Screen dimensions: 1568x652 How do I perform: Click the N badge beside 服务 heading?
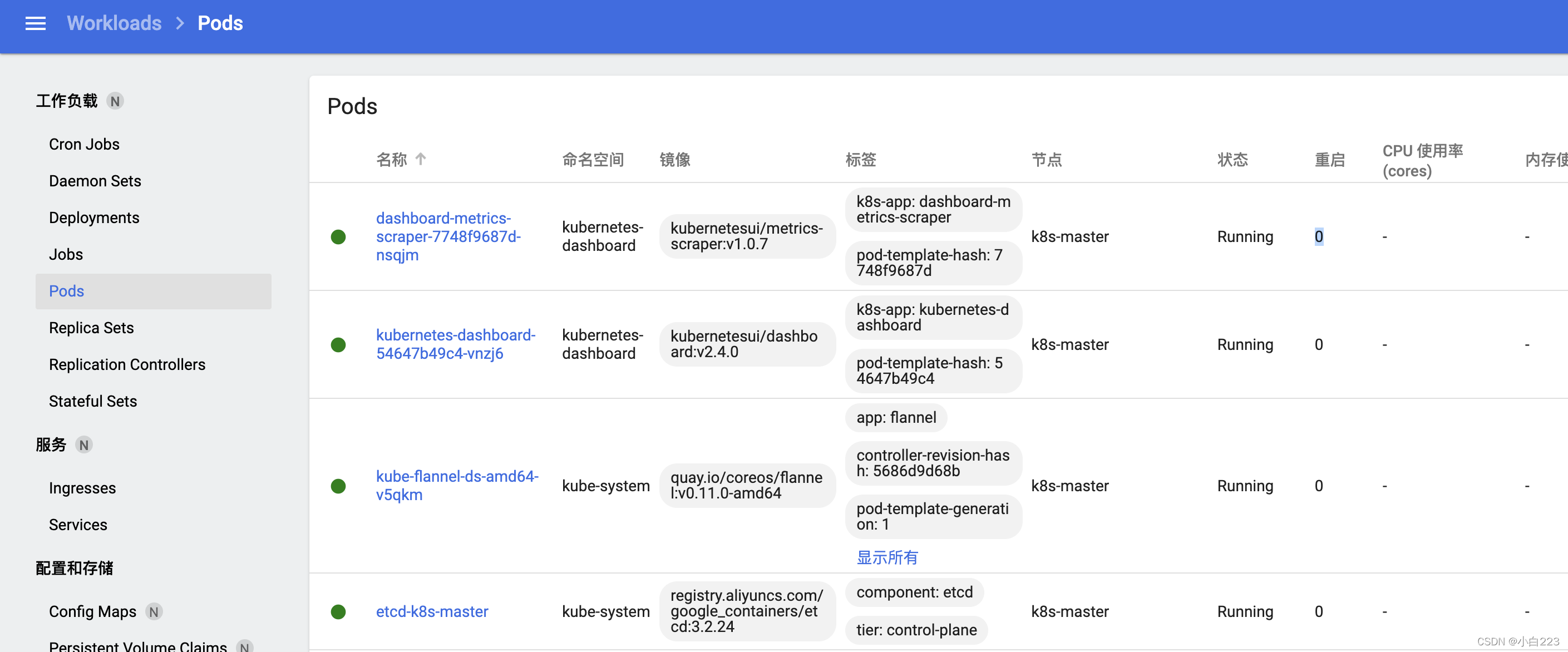84,445
